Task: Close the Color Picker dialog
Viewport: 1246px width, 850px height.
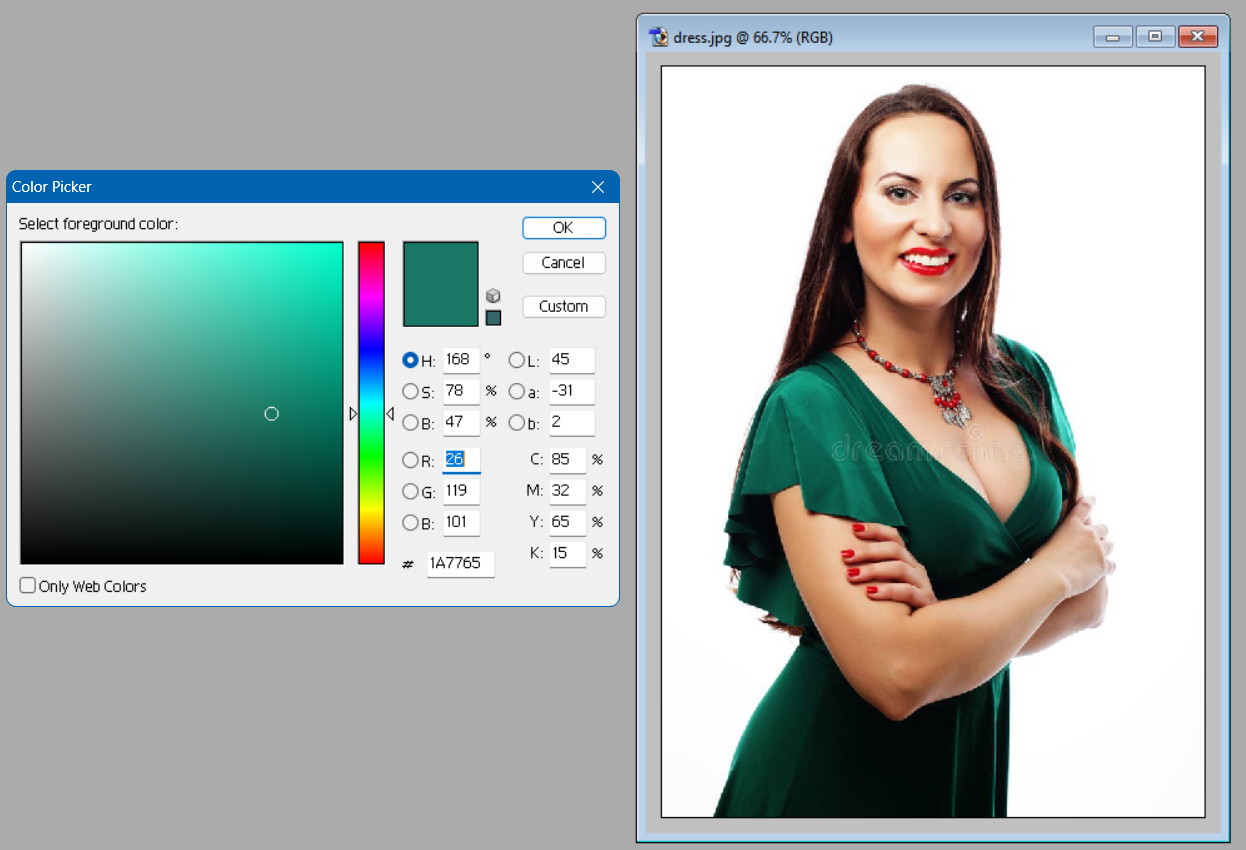Action: (598, 187)
